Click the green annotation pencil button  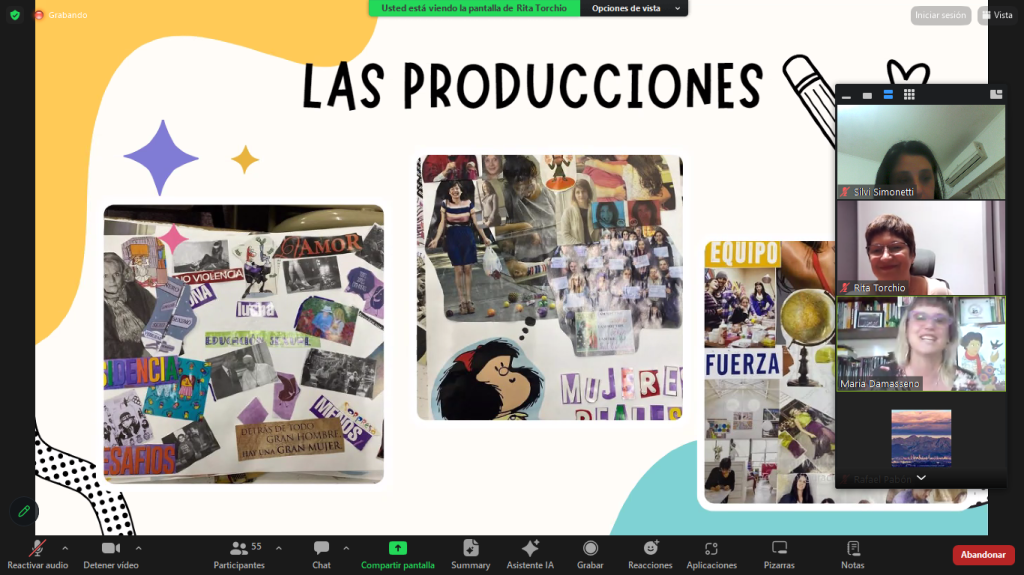(x=24, y=511)
